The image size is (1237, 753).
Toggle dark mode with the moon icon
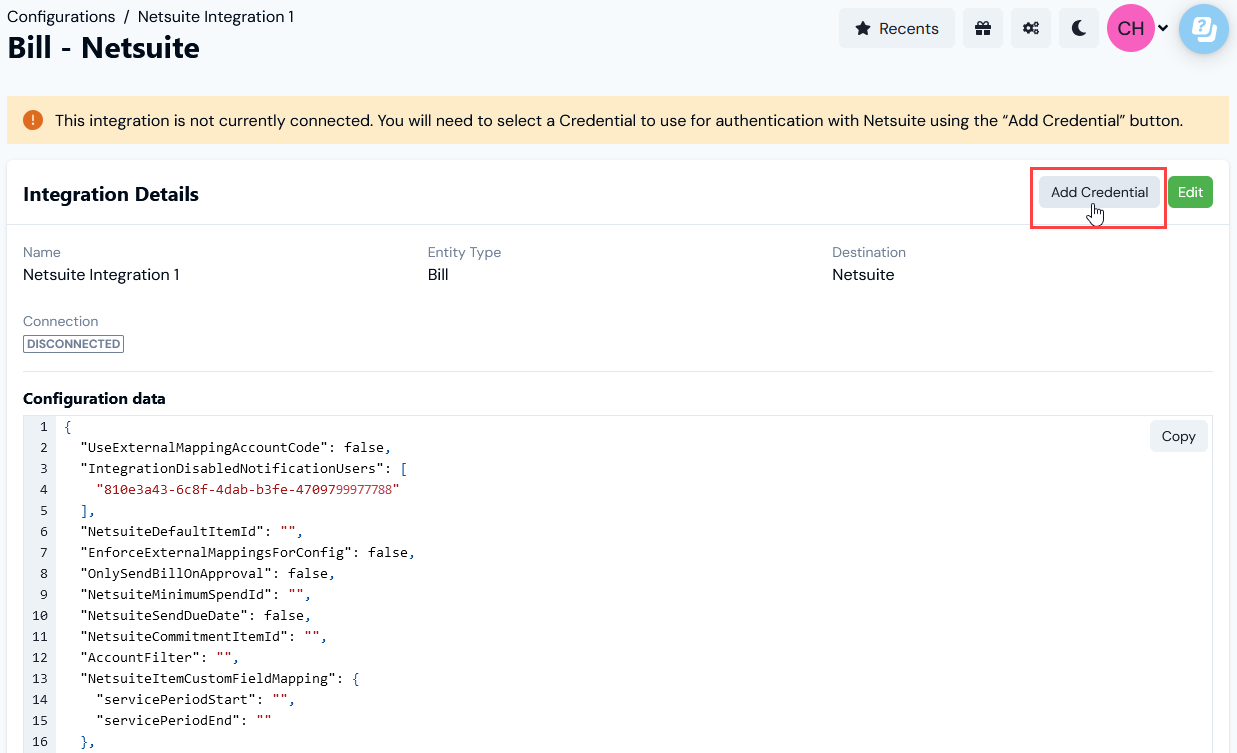[1078, 28]
